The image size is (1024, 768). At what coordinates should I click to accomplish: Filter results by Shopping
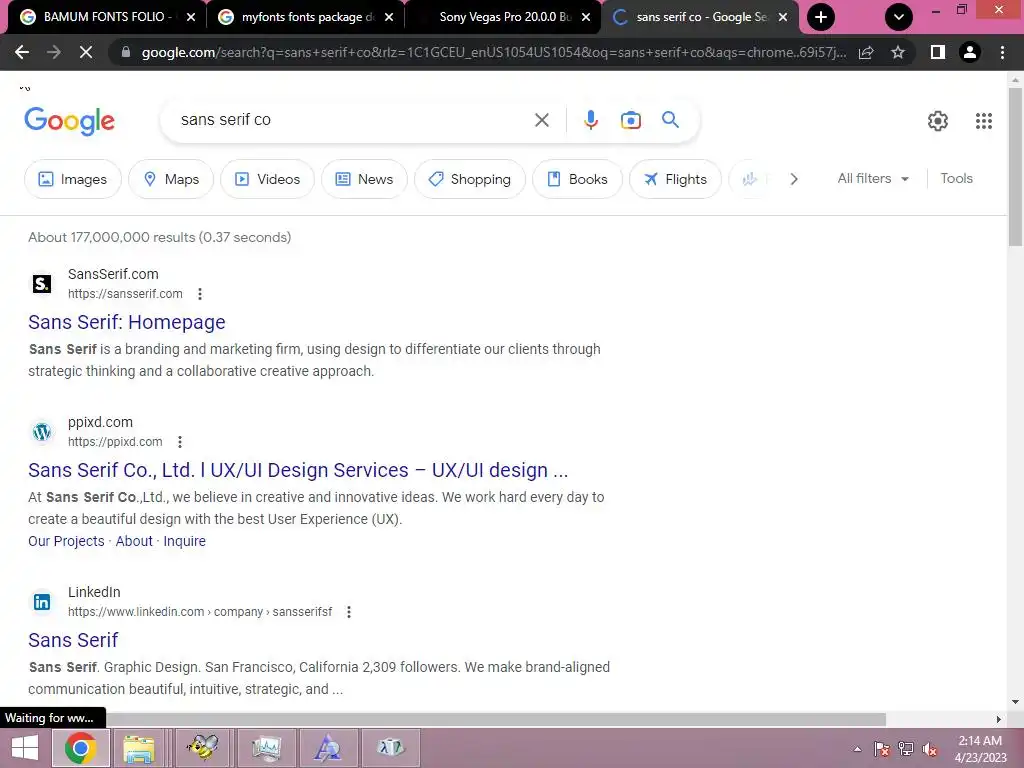[x=470, y=179]
